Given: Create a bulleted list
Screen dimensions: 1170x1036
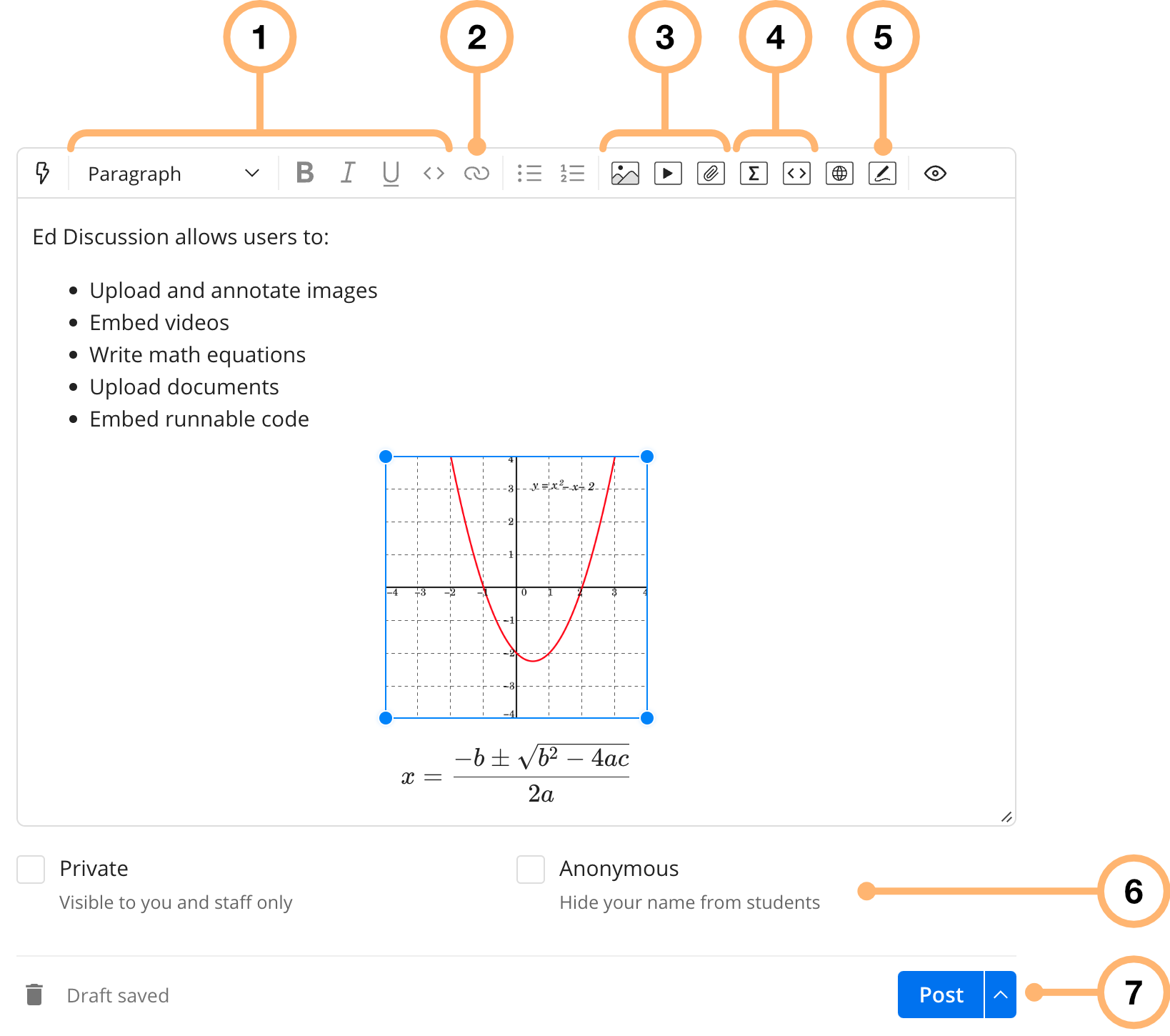Looking at the screenshot, I should pyautogui.click(x=529, y=173).
